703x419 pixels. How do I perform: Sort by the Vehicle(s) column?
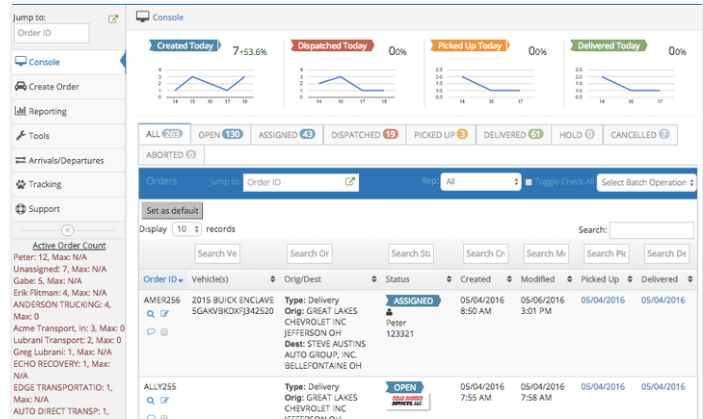233,279
